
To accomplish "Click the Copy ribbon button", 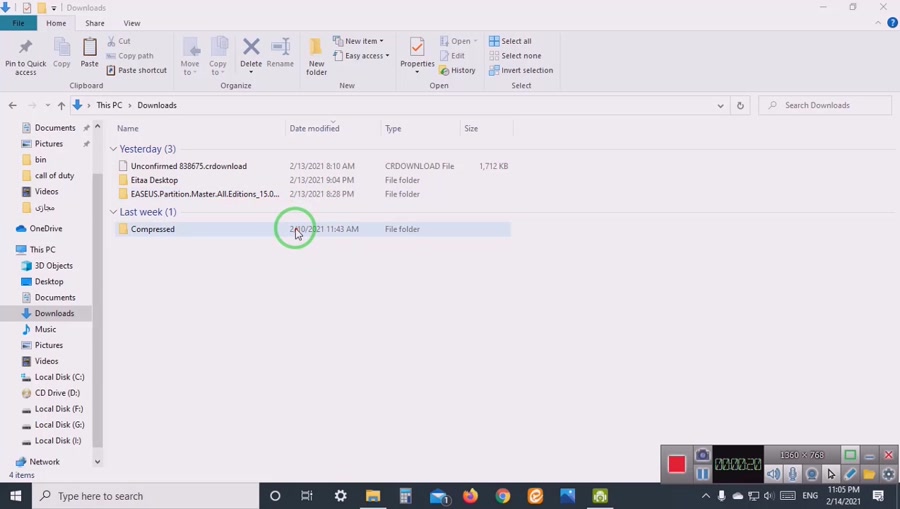I will pyautogui.click(x=61, y=53).
